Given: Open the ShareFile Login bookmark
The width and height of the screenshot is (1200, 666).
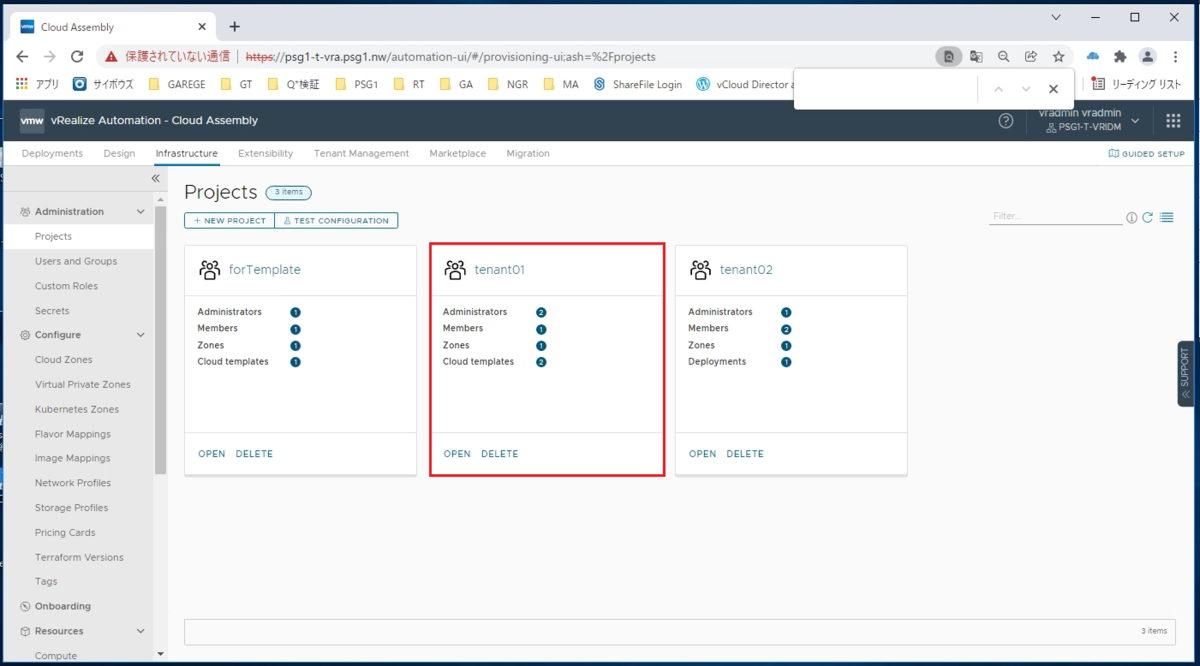Looking at the screenshot, I should point(637,85).
